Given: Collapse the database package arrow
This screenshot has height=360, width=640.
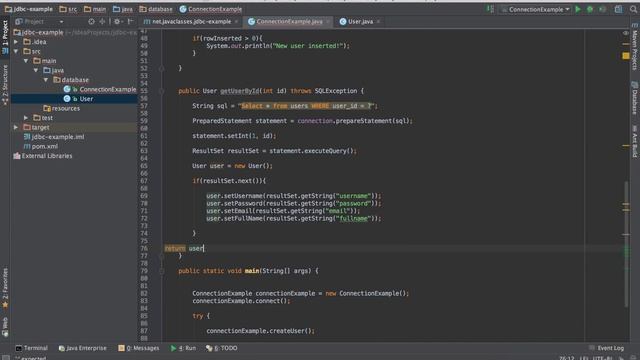Looking at the screenshot, I should (46, 80).
